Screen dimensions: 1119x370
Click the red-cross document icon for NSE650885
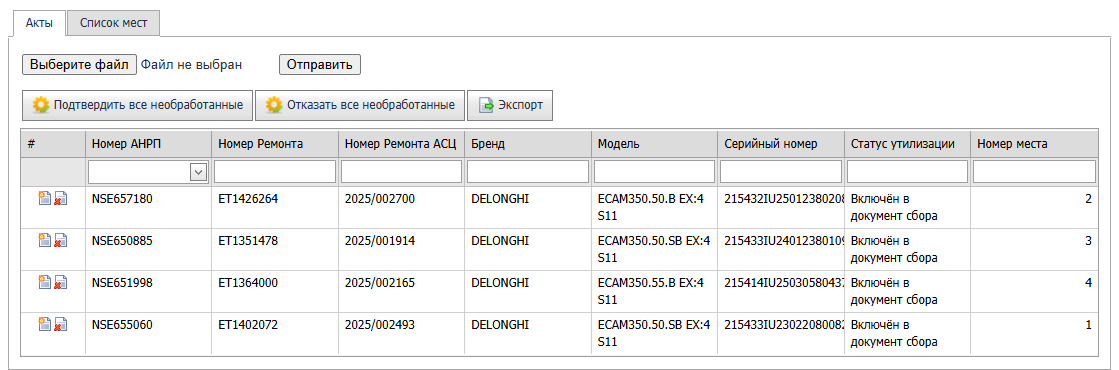61,241
